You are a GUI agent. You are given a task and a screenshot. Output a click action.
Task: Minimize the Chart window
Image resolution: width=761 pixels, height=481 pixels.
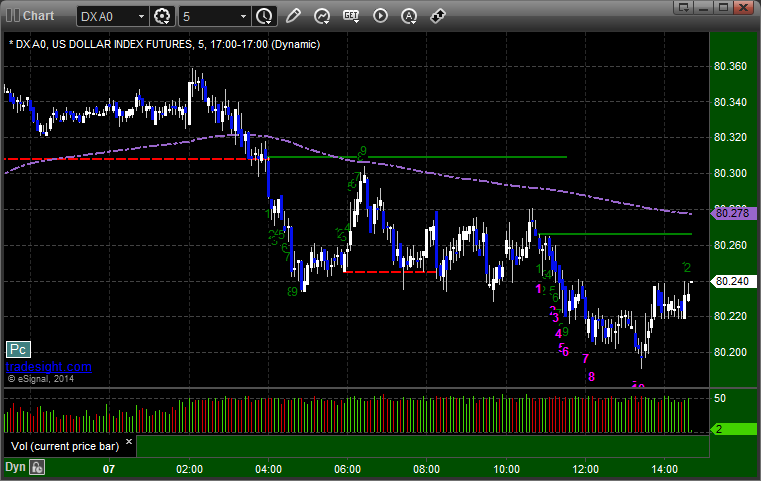[x=704, y=7]
